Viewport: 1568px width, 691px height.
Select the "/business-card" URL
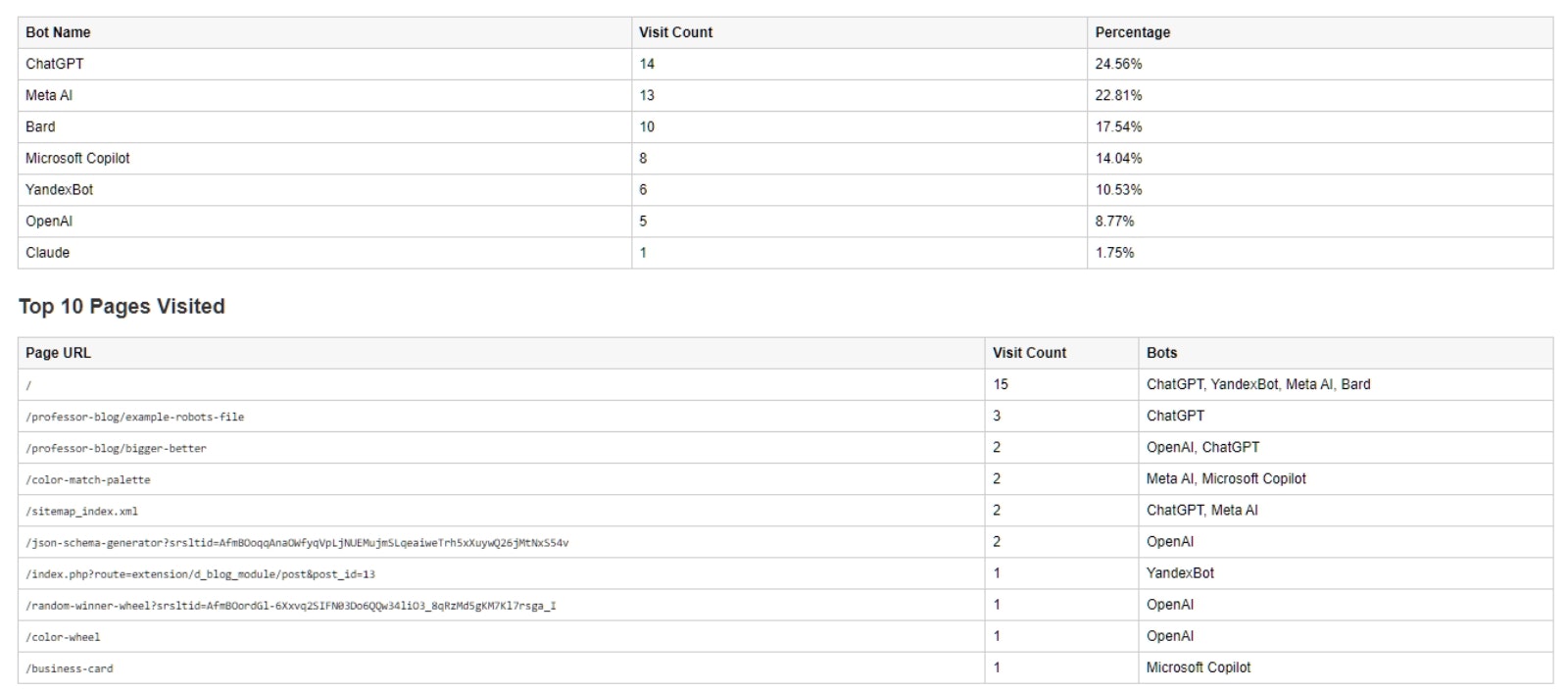coord(70,667)
